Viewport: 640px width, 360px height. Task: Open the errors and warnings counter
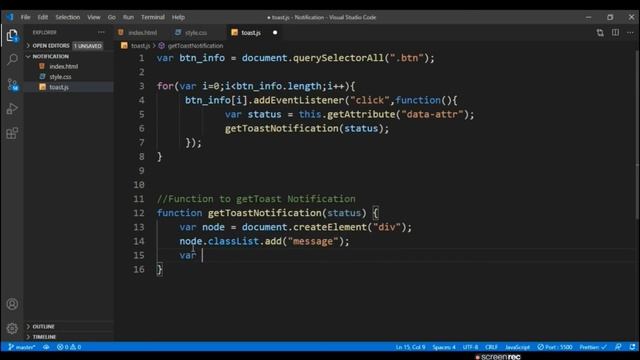point(69,347)
